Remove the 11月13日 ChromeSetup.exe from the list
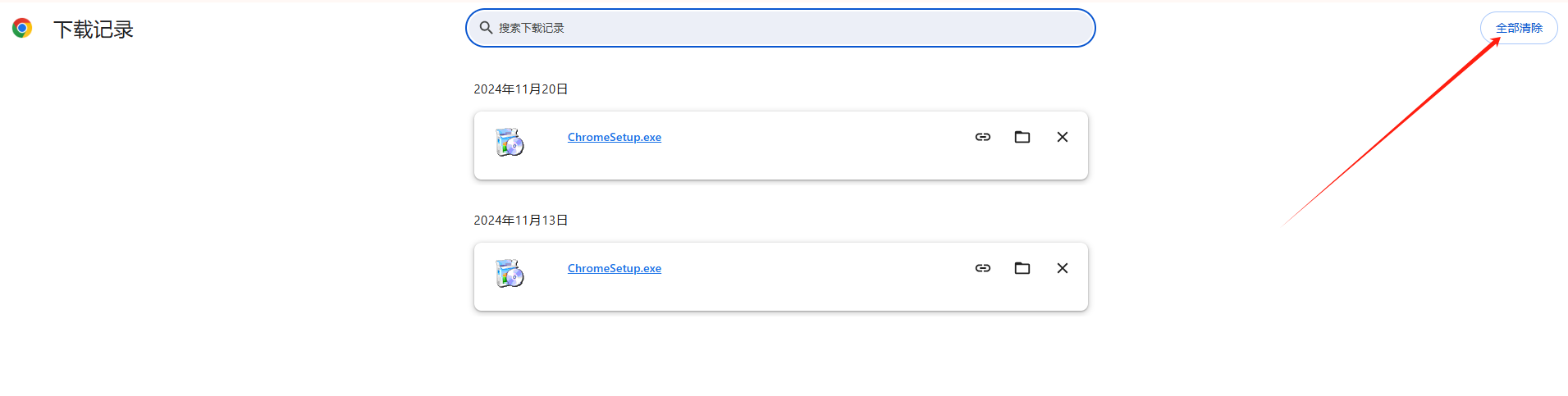The image size is (1568, 396). point(1063,268)
